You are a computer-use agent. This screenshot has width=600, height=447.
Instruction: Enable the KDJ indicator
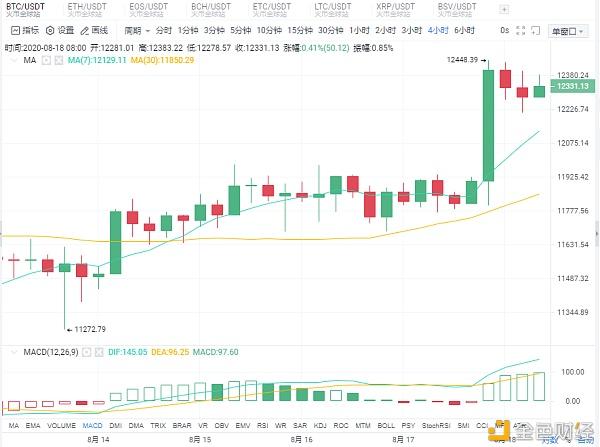(320, 426)
